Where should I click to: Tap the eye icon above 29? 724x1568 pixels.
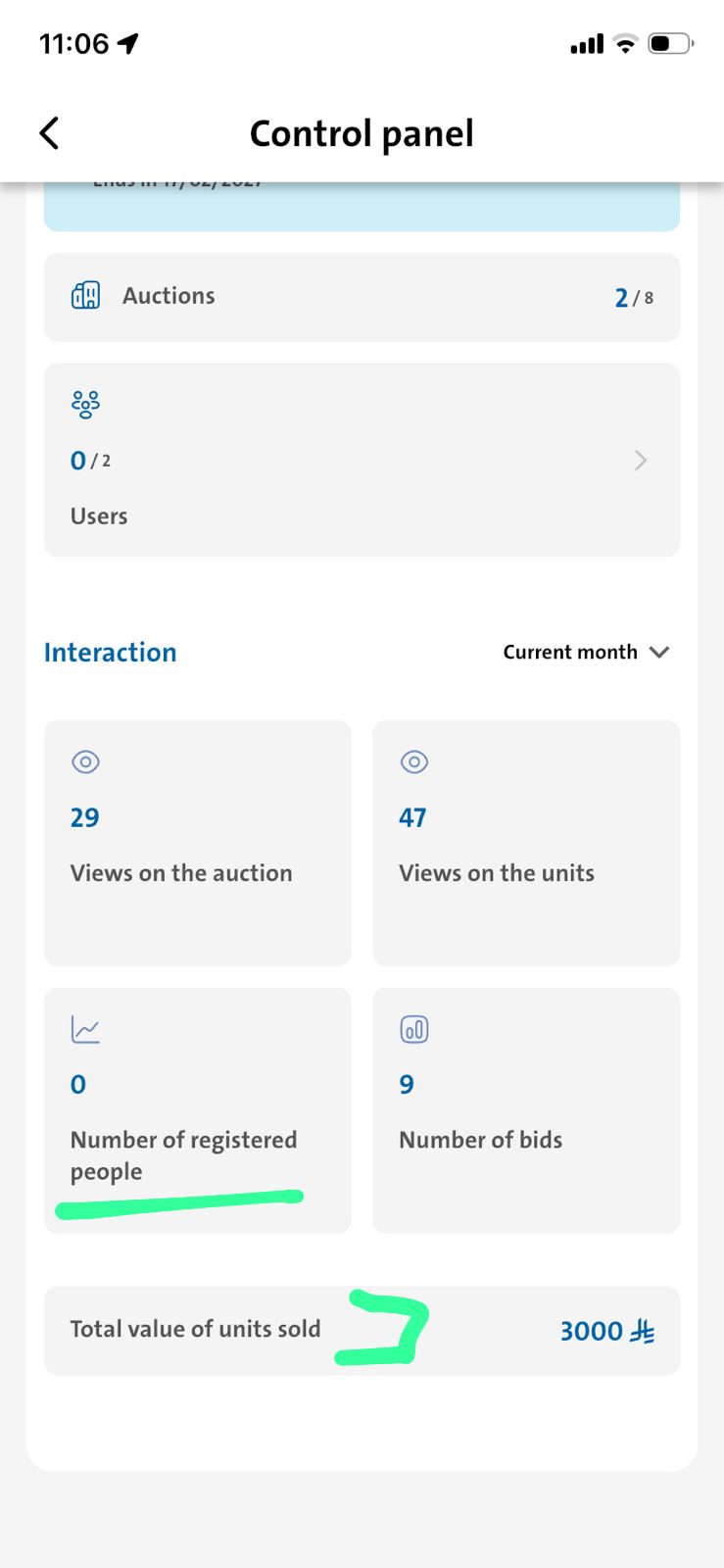(x=85, y=761)
